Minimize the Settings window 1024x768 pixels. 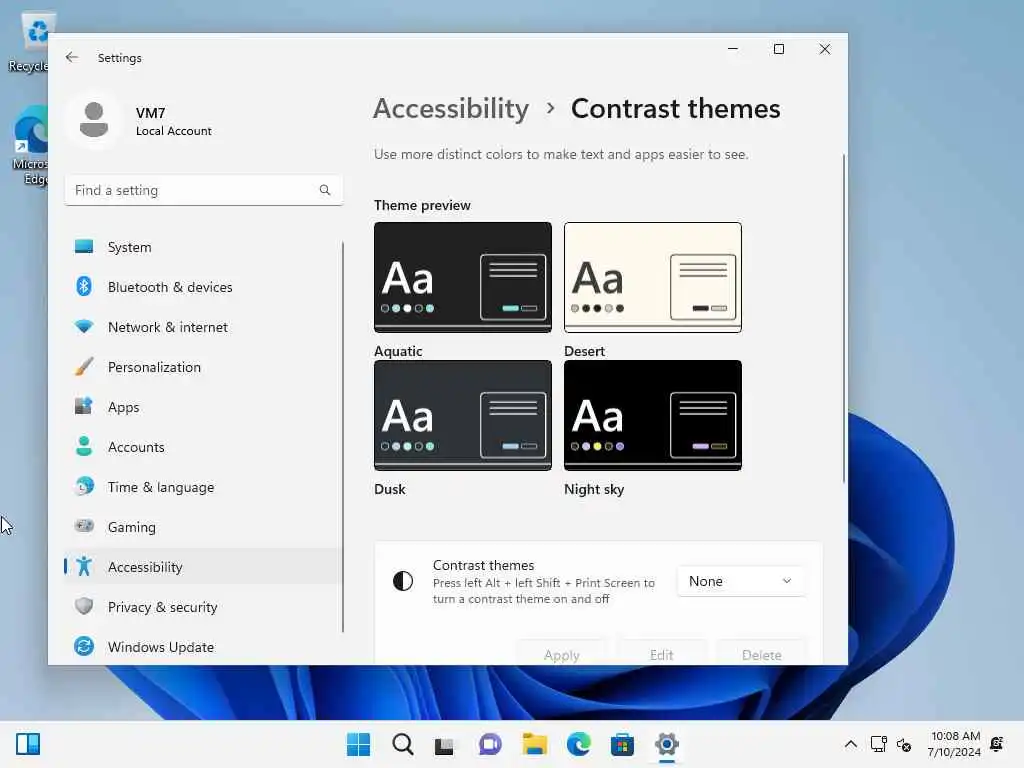pyautogui.click(x=733, y=49)
